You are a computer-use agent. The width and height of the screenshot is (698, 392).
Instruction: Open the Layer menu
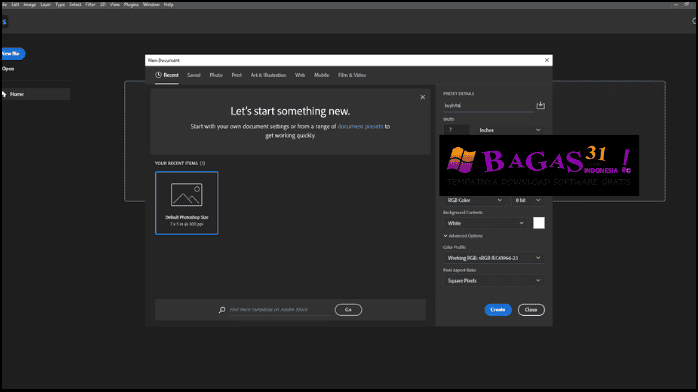click(45, 4)
